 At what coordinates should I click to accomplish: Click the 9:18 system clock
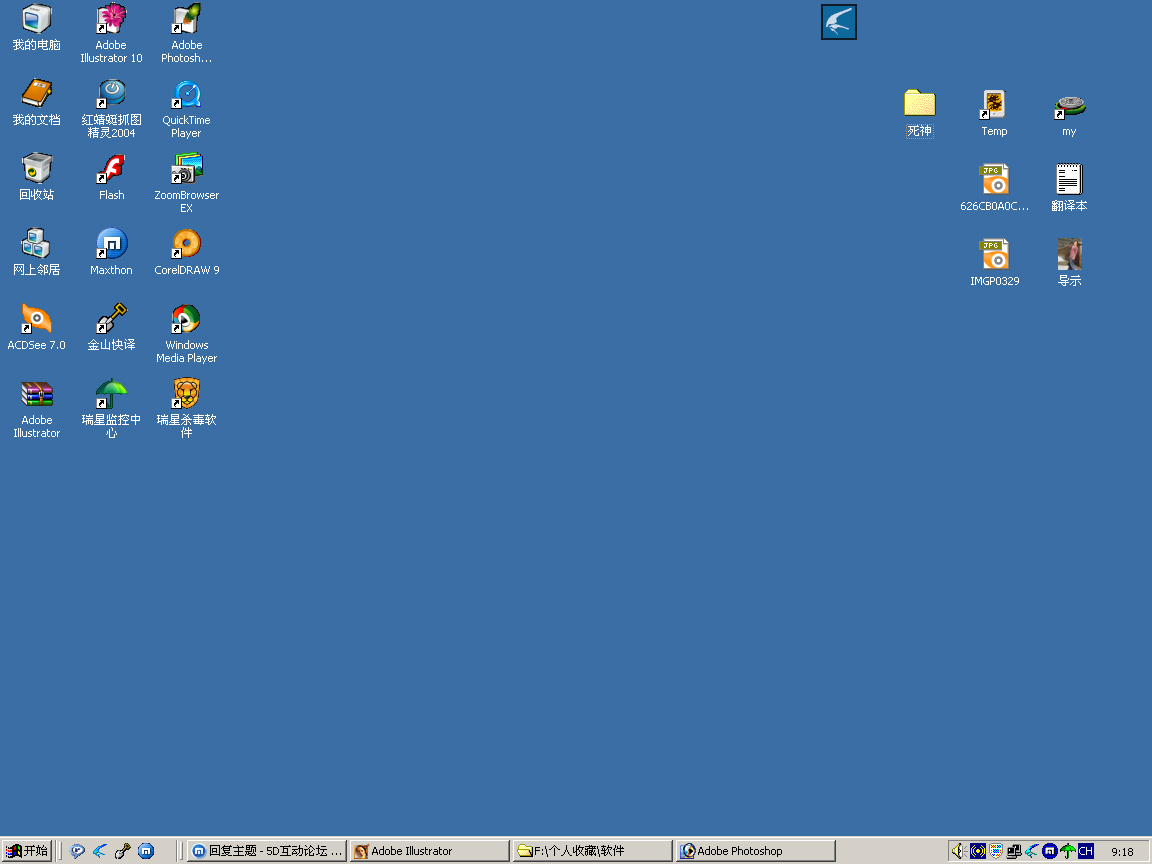(1122, 852)
